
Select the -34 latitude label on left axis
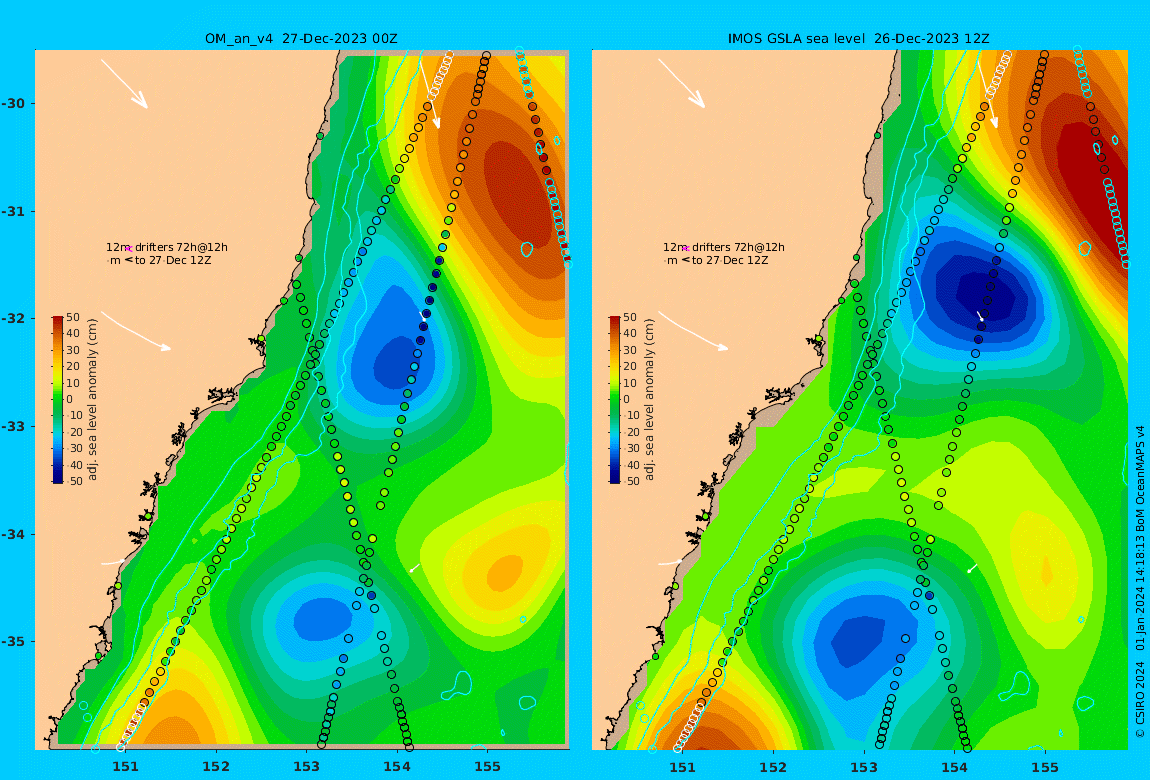[12, 534]
